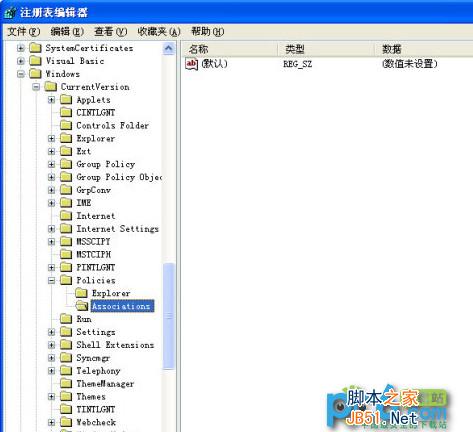The image size is (473, 432).
Task: Click the MSSCIPY folder icon
Action: 66,241
